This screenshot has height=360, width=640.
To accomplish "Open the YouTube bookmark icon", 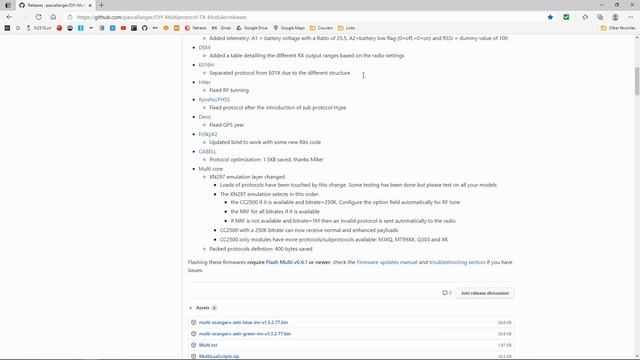I will 123,28.
